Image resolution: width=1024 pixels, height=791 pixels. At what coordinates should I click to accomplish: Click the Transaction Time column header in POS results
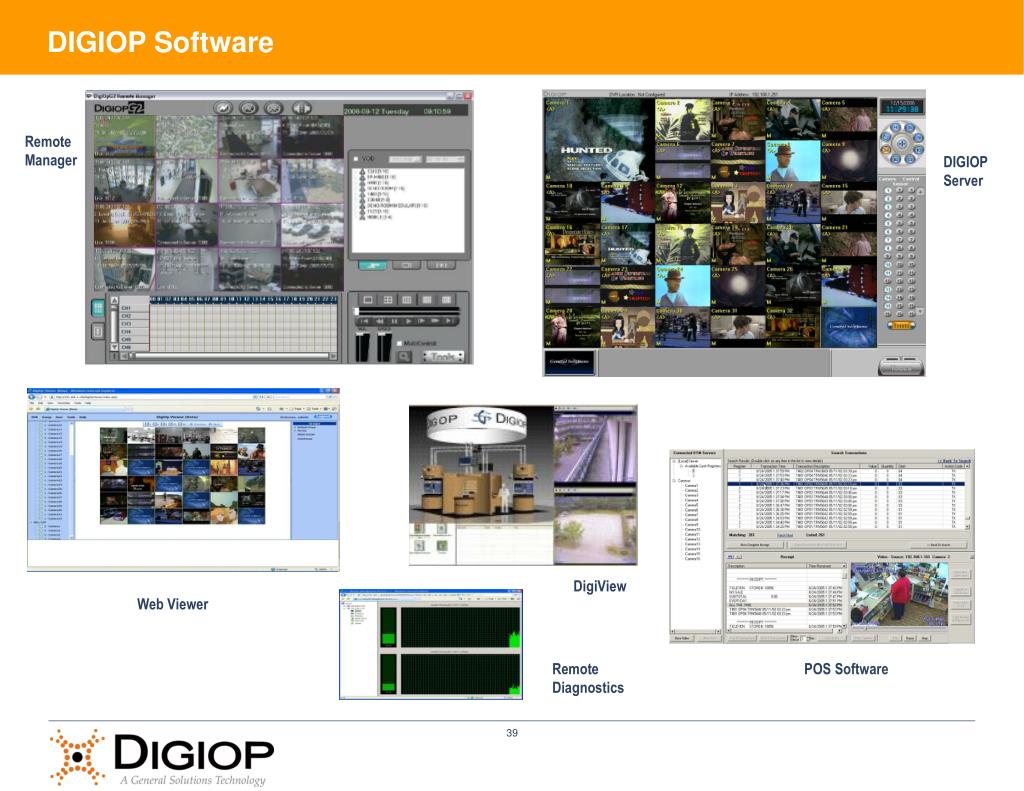[773, 466]
